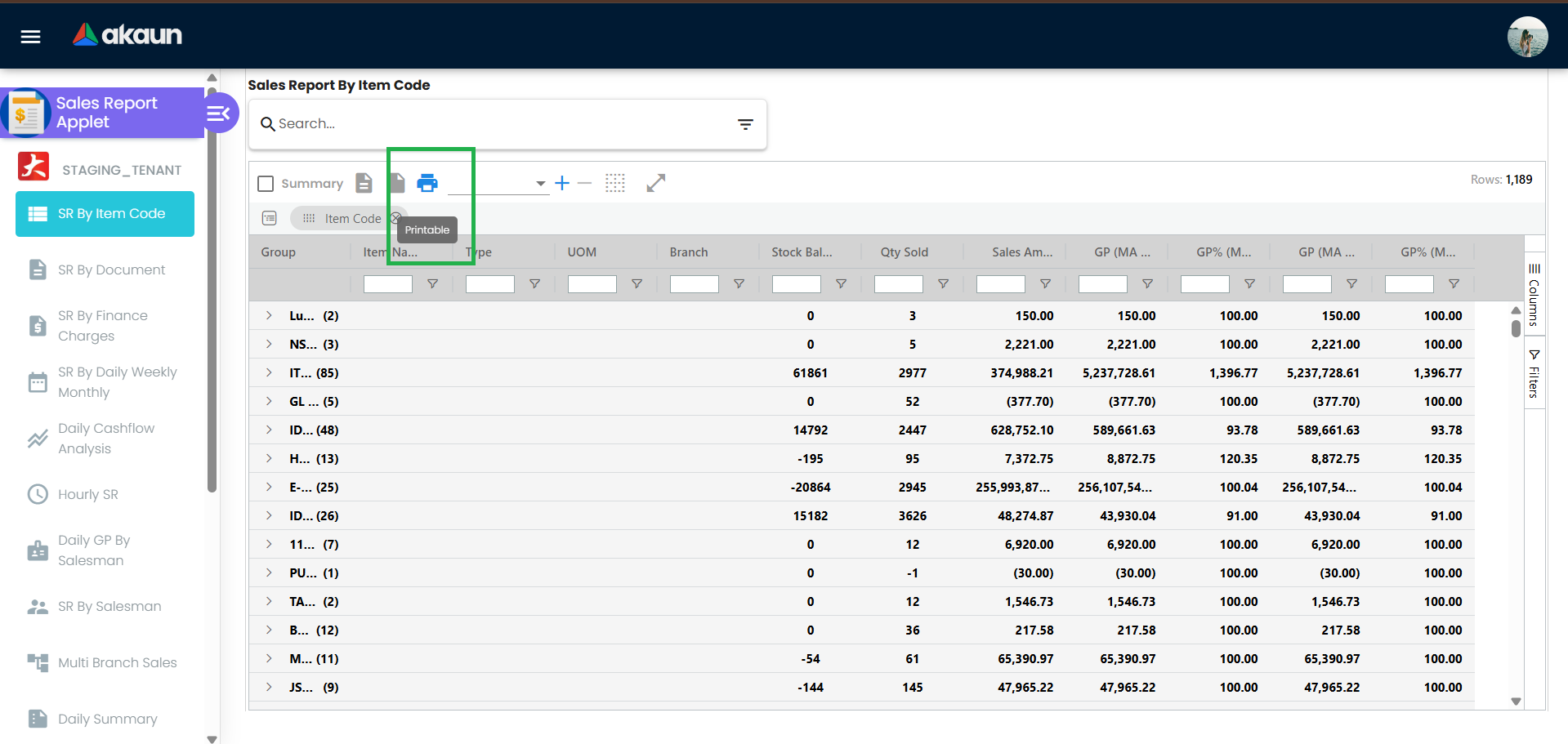Screen dimensions: 1568x744
Task: Open the toolbar dropdown beside the print icon
Action: [540, 183]
